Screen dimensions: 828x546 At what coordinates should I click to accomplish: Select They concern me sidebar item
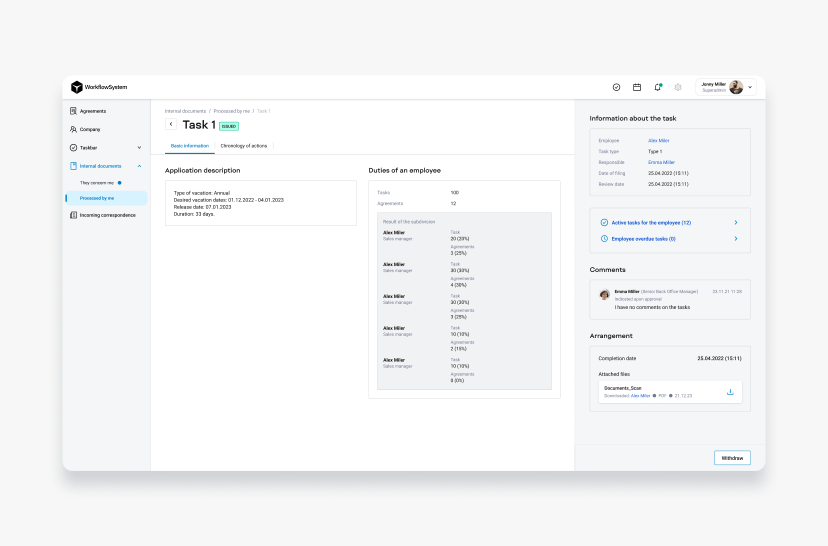98,183
